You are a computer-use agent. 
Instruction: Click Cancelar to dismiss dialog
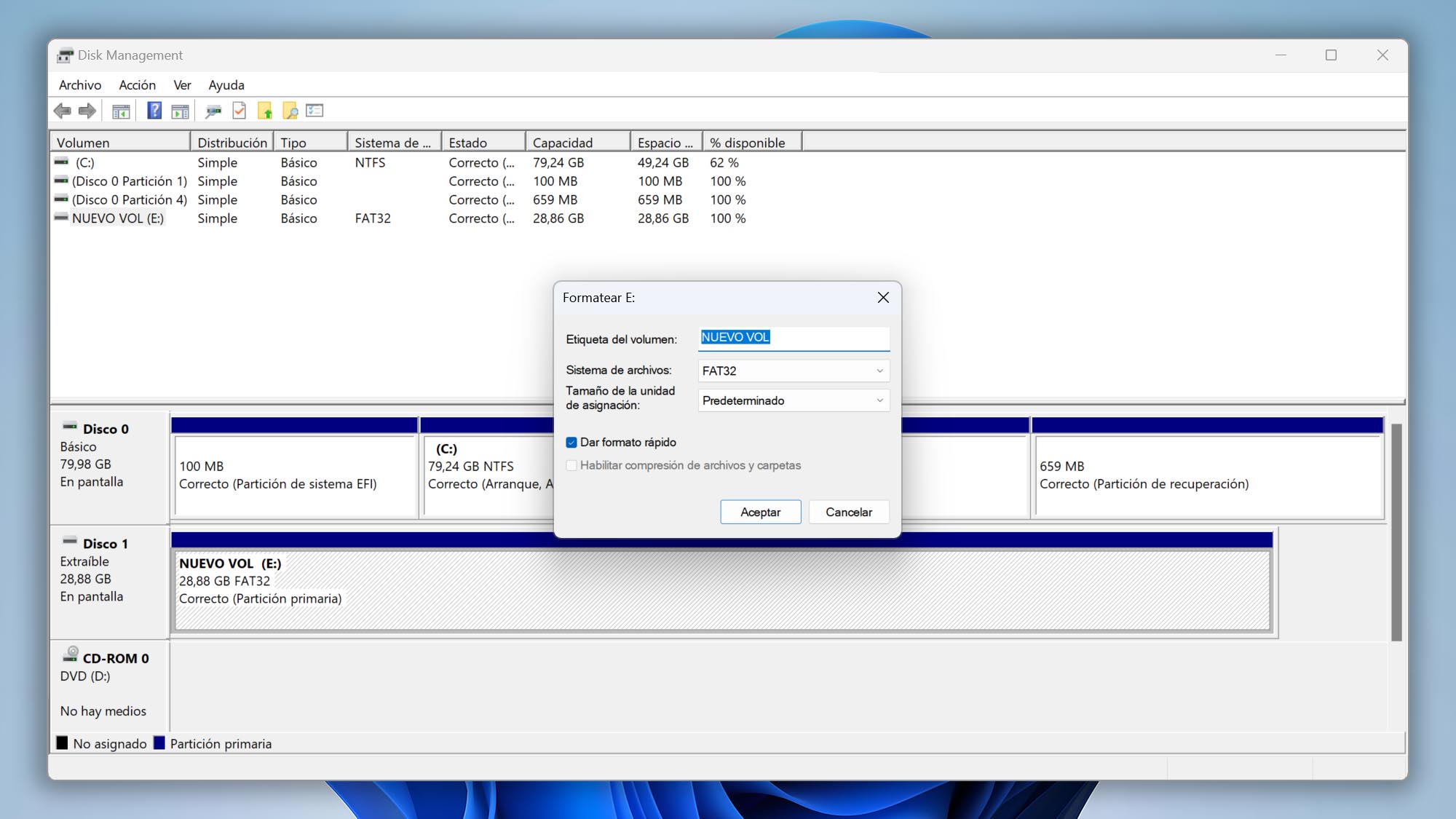pyautogui.click(x=849, y=511)
